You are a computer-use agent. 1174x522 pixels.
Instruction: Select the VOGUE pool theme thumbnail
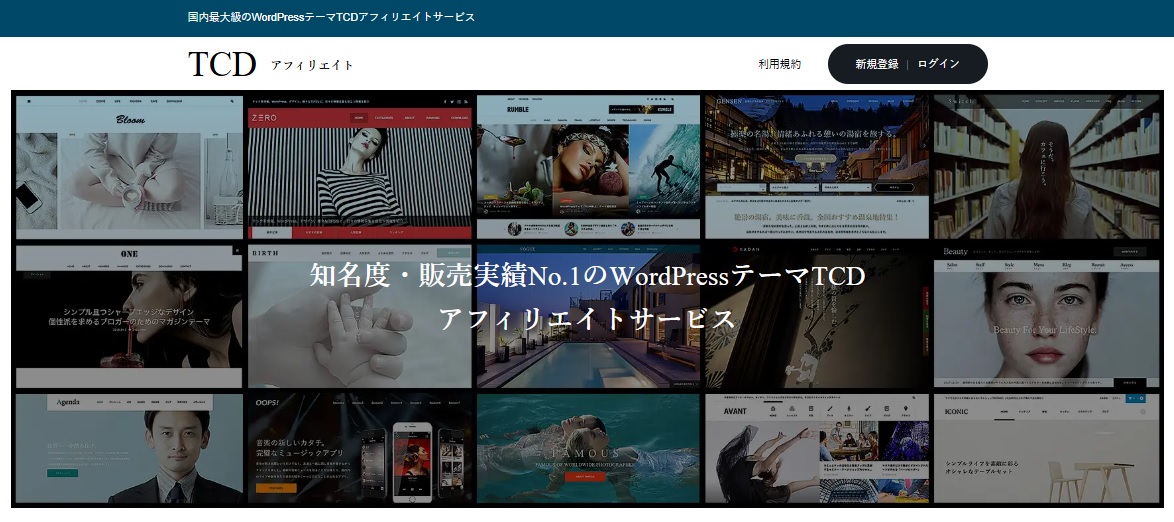pos(588,316)
